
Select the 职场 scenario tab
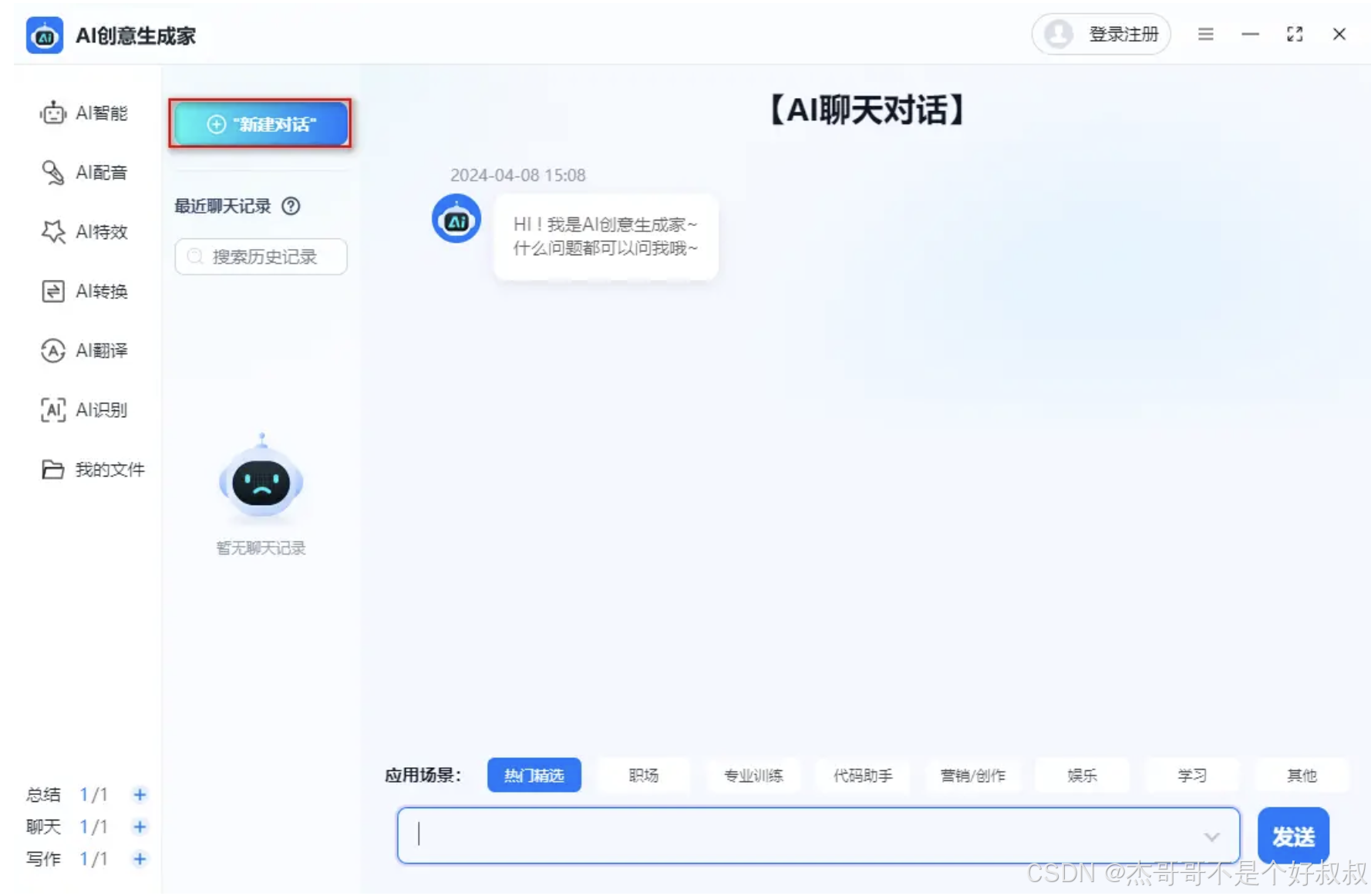coord(644,775)
